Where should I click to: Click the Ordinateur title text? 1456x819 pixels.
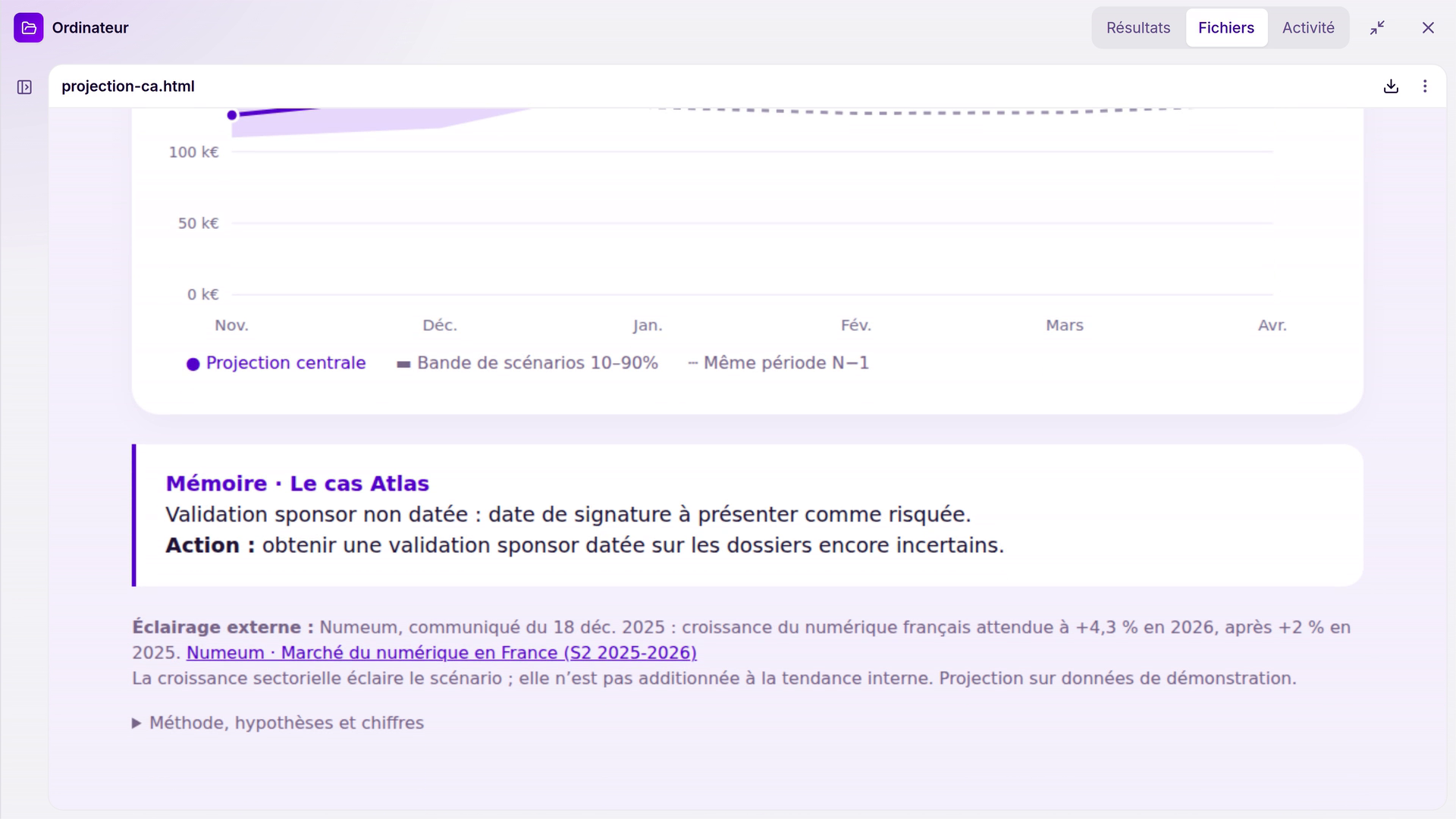pyautogui.click(x=90, y=28)
